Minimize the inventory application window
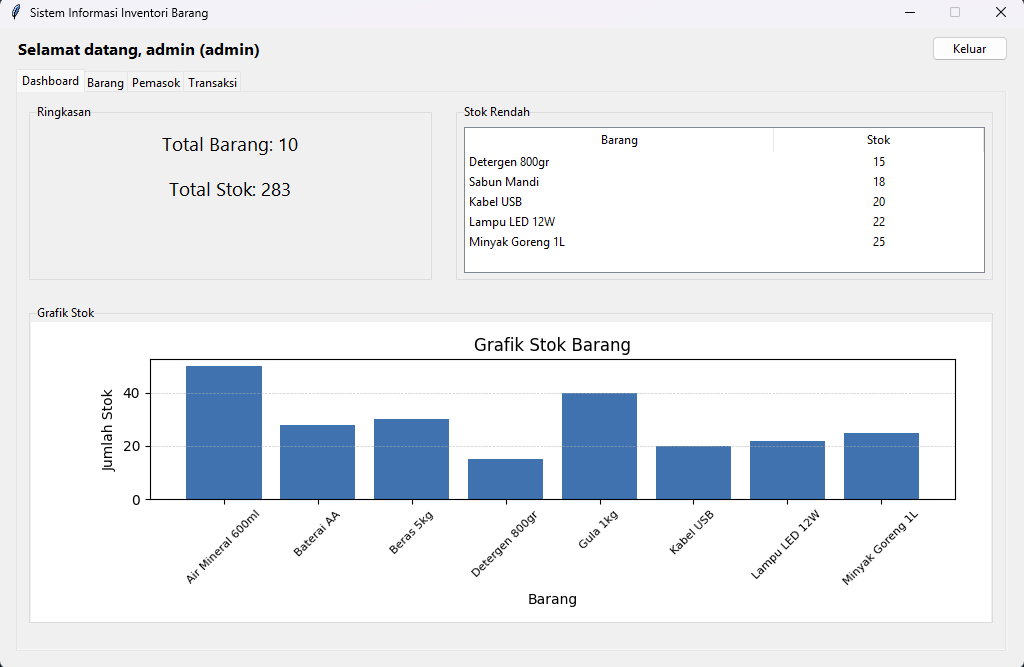The image size is (1024, 667). click(910, 12)
